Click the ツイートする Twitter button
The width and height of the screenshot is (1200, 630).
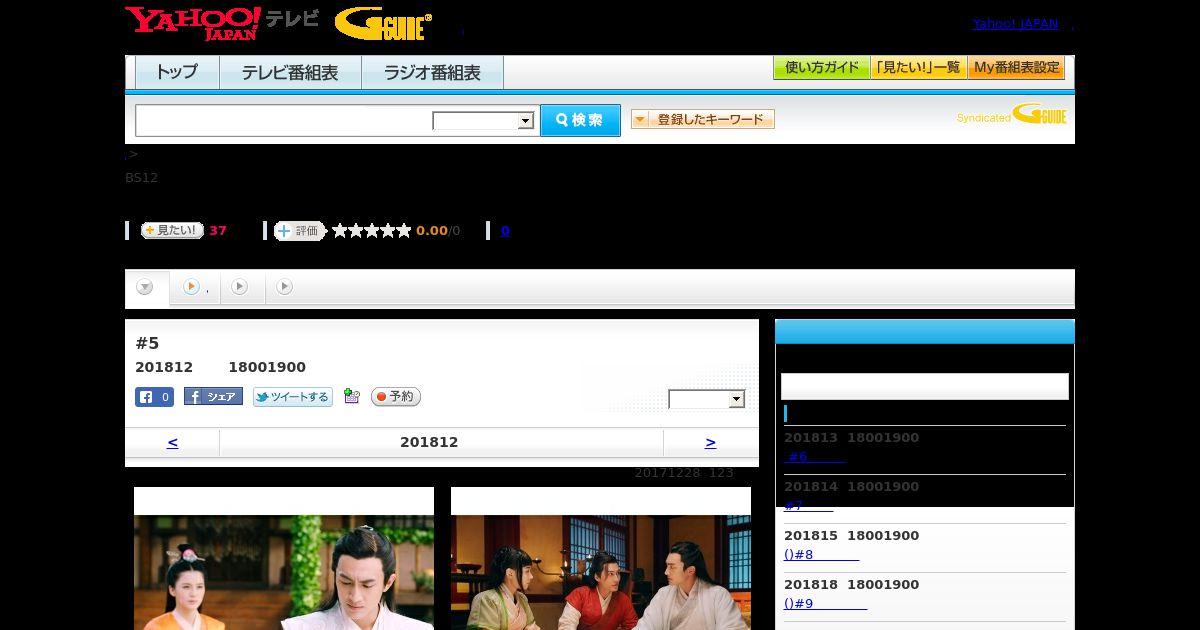click(x=292, y=397)
